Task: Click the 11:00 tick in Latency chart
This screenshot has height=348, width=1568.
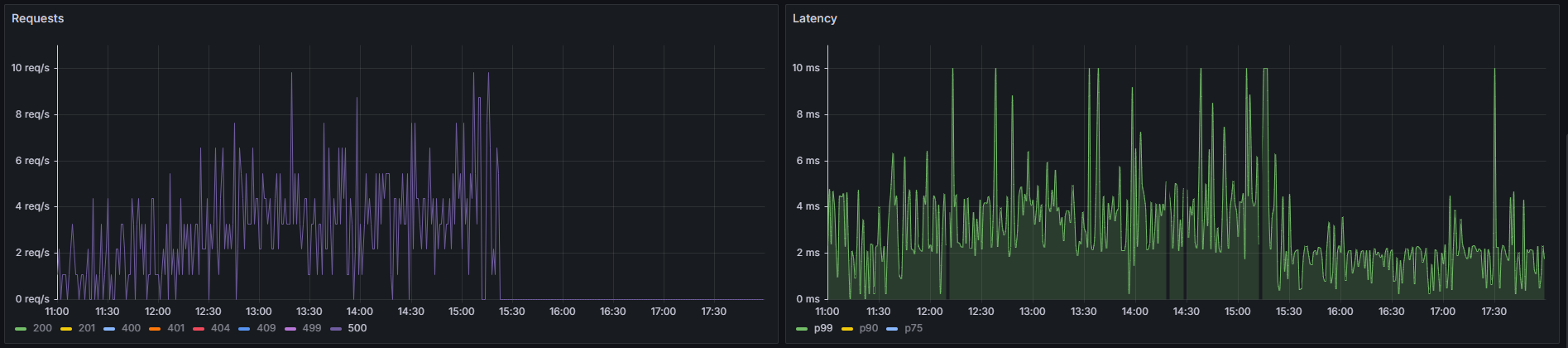Action: tap(827, 312)
